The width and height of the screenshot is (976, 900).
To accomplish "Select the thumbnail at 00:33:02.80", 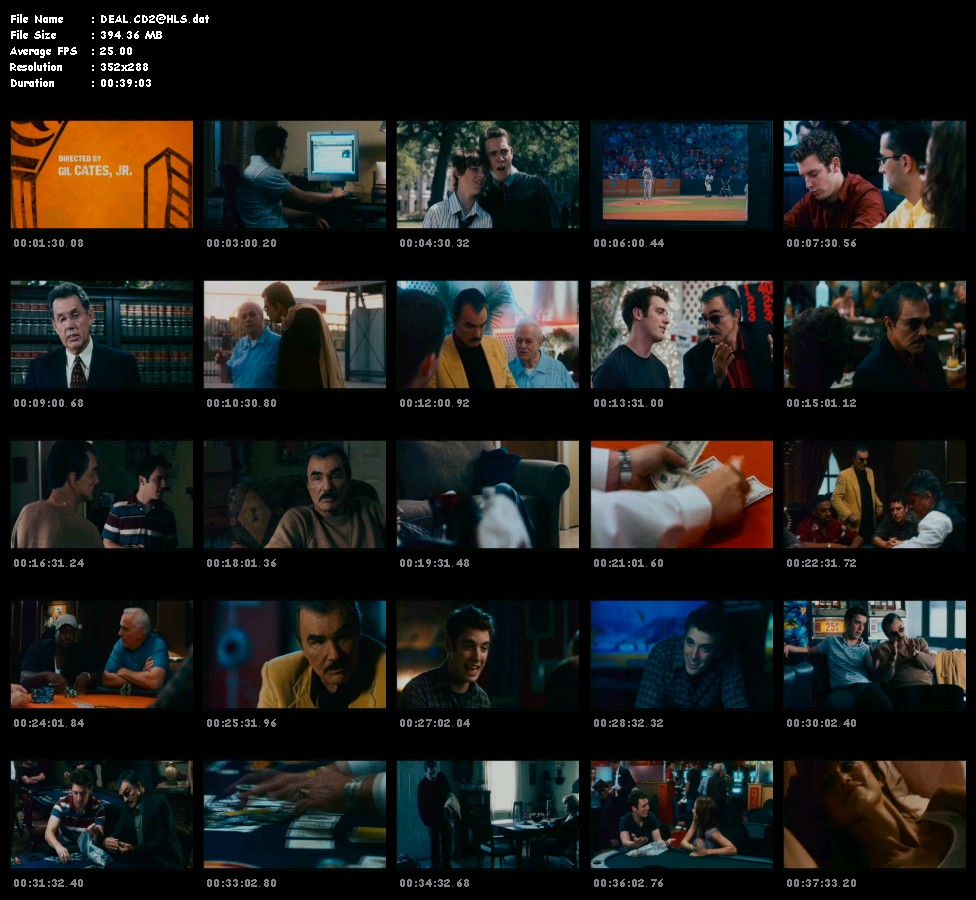I will click(x=294, y=814).
